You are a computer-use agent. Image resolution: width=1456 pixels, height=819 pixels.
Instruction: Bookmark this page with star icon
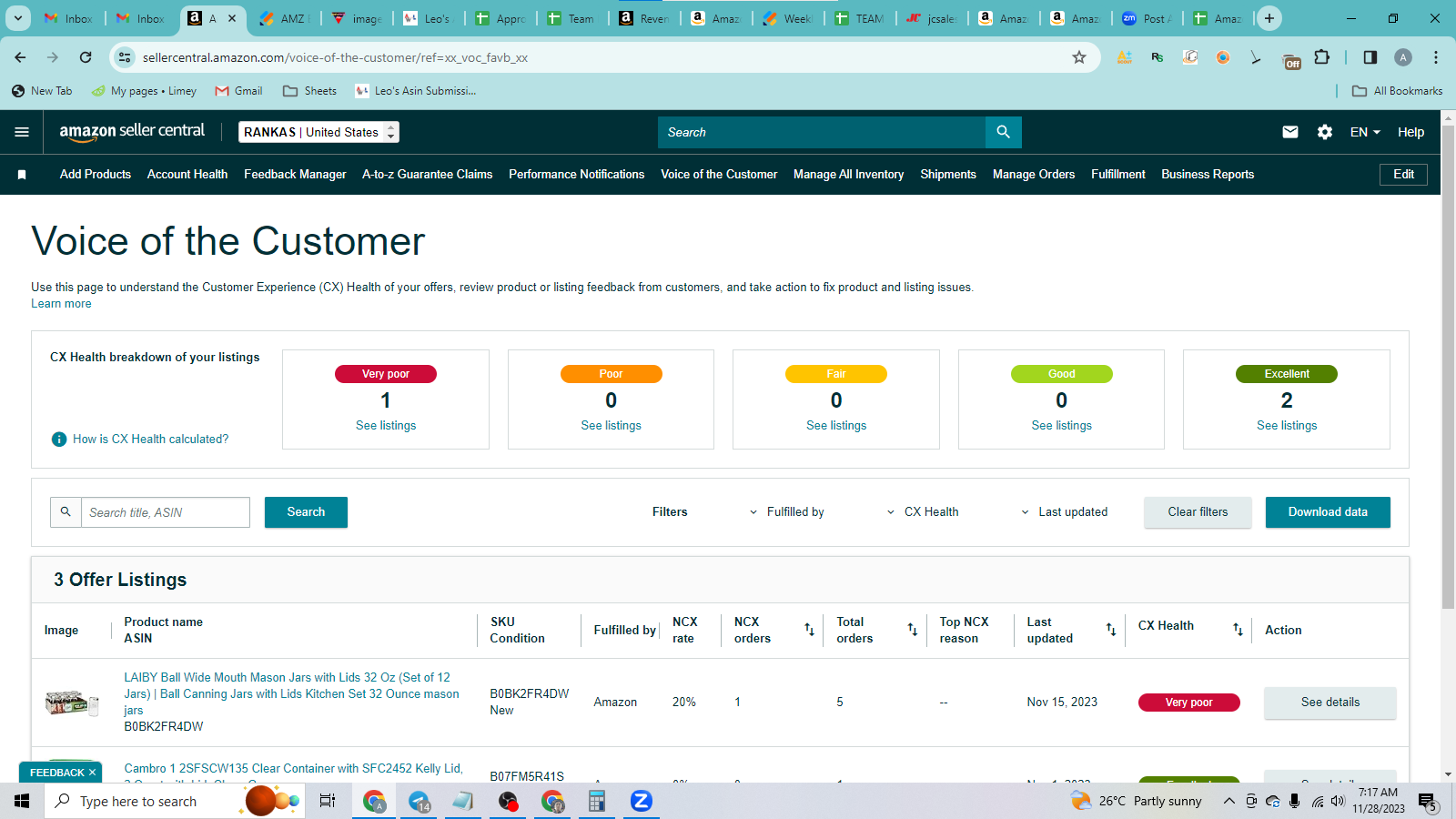coord(1079,57)
